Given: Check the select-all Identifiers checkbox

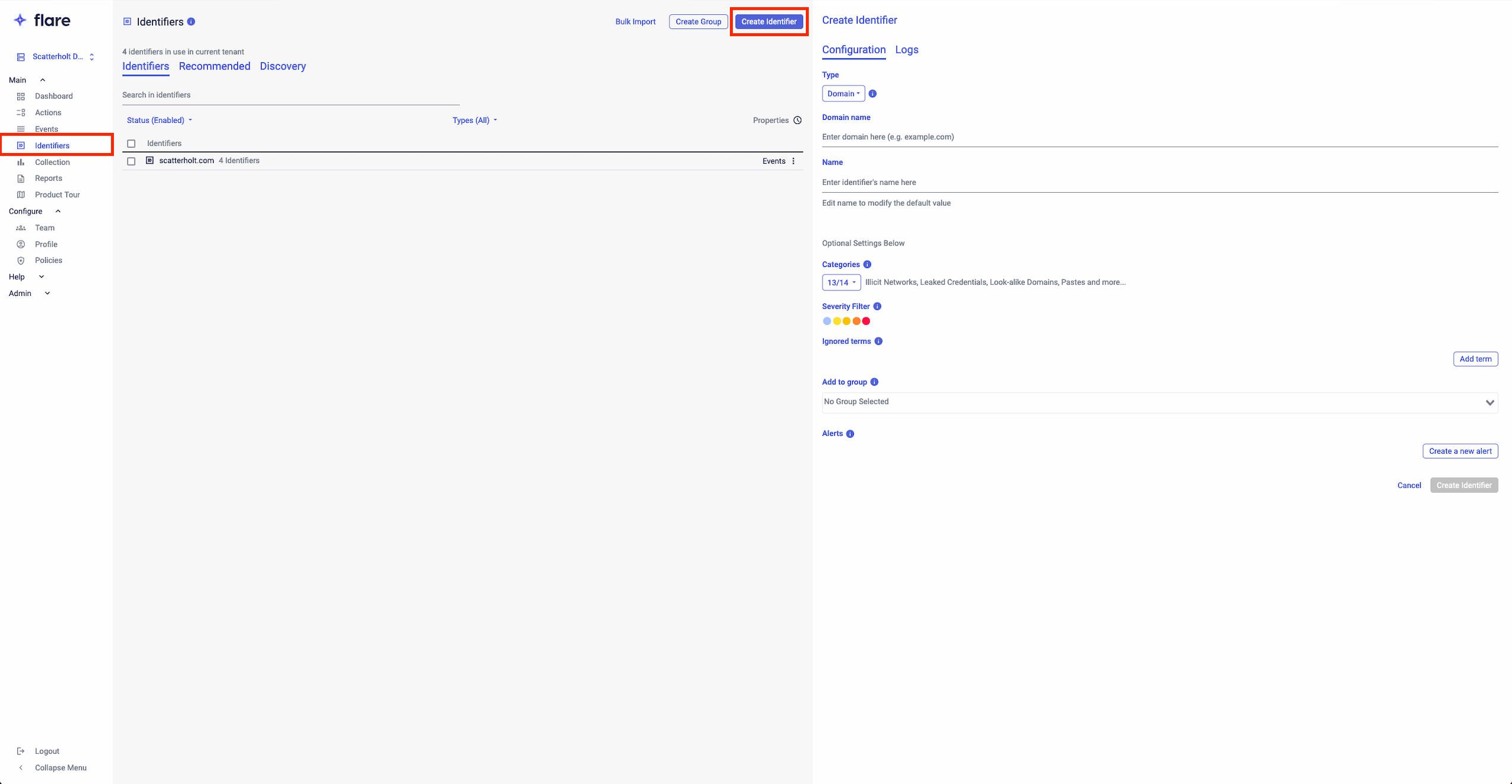Looking at the screenshot, I should (x=131, y=144).
